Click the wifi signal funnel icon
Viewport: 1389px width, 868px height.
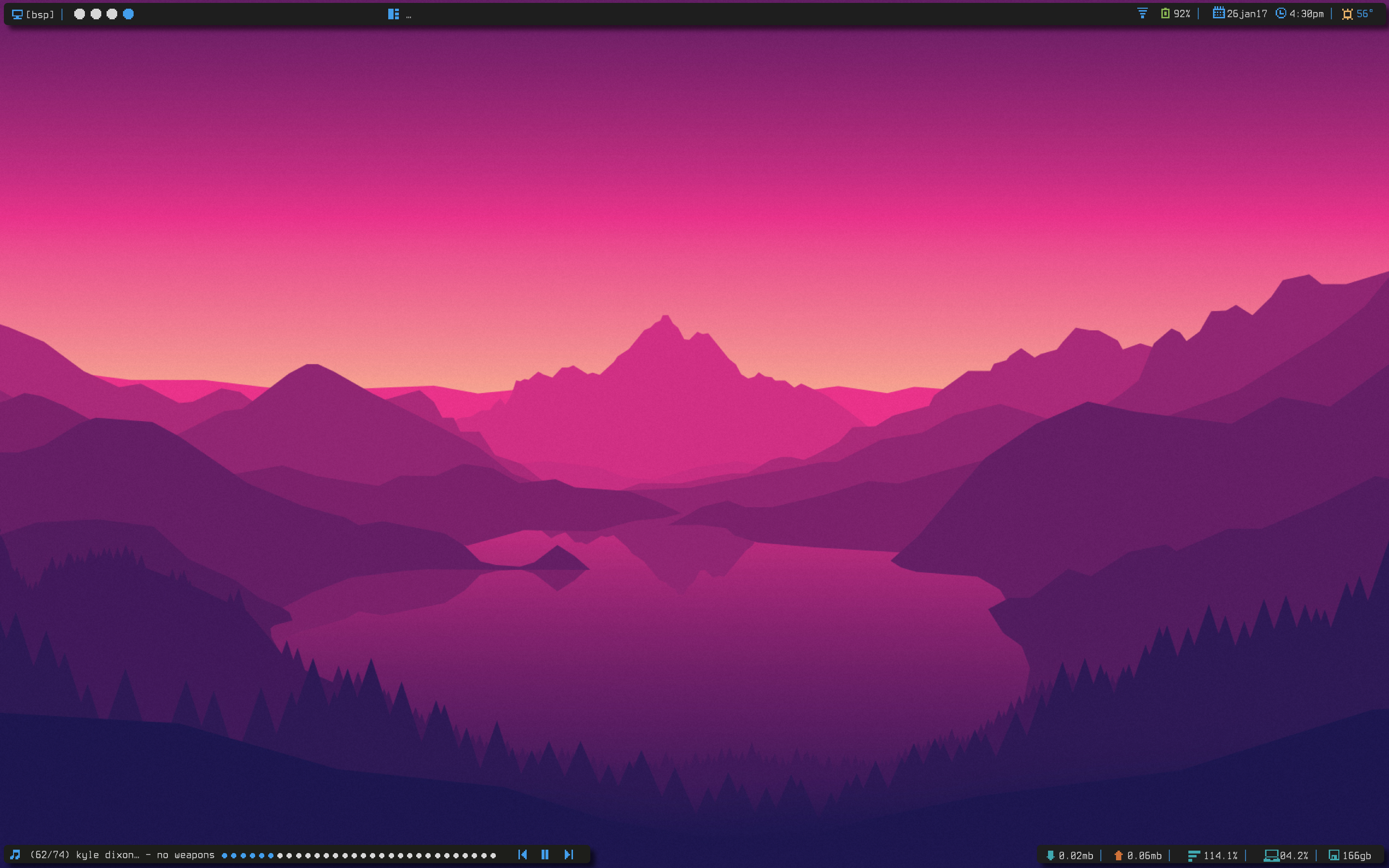1142,13
